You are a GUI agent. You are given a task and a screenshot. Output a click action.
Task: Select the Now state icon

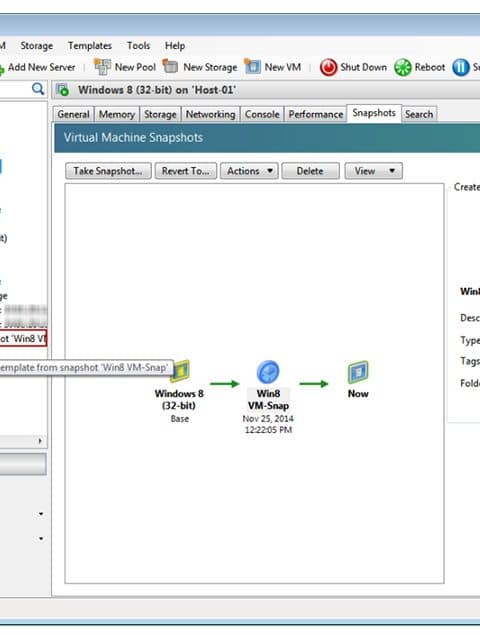[x=358, y=372]
